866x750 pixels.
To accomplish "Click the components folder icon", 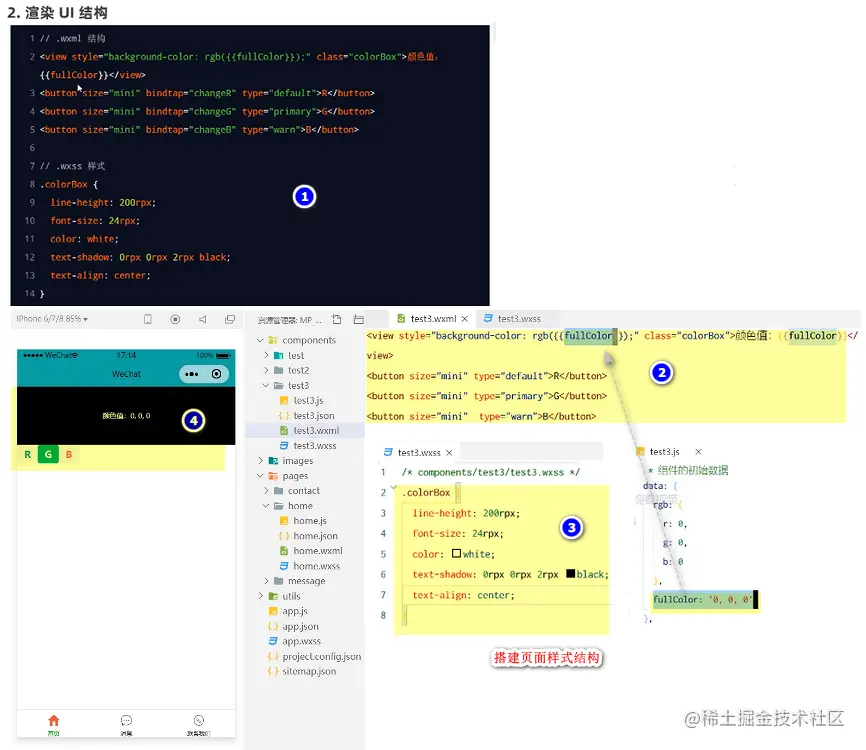I will [x=273, y=340].
